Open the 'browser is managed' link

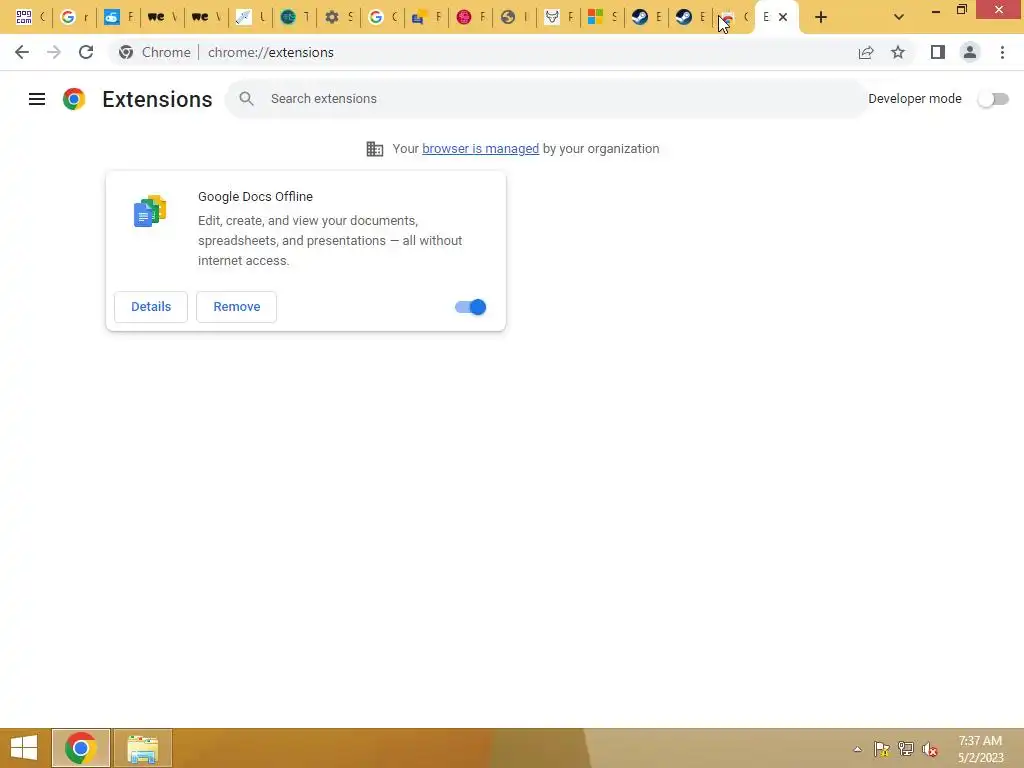[x=481, y=149]
